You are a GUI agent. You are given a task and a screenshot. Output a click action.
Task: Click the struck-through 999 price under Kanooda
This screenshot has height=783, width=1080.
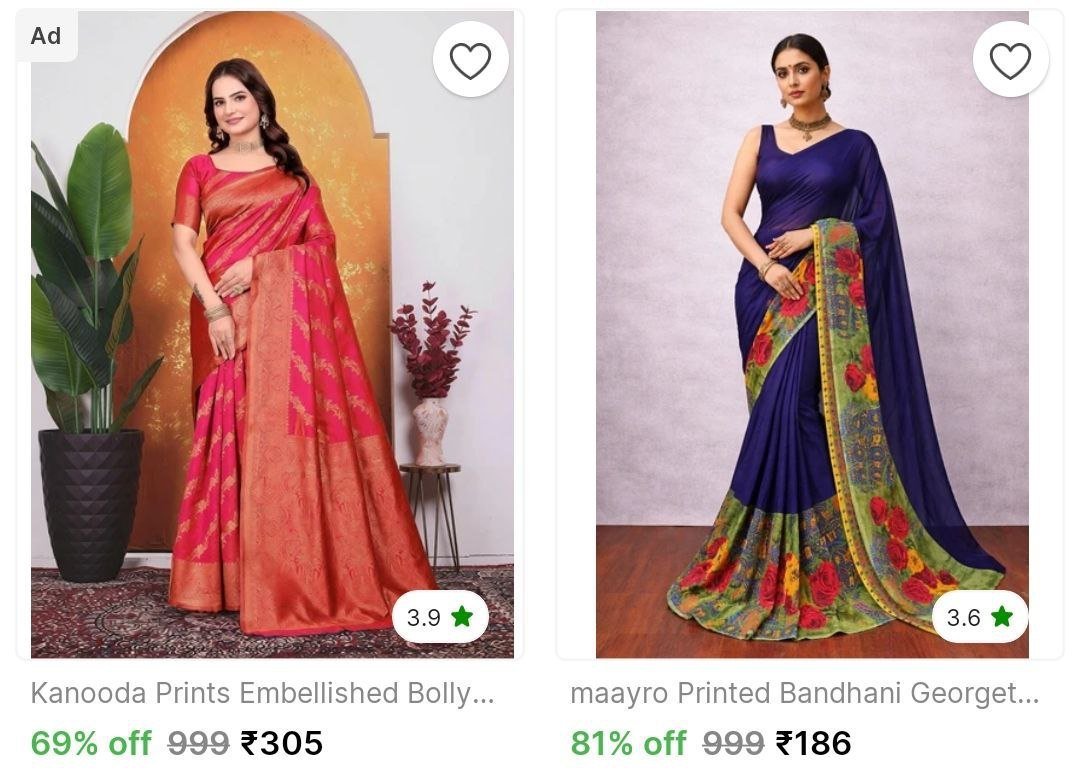click(x=198, y=743)
